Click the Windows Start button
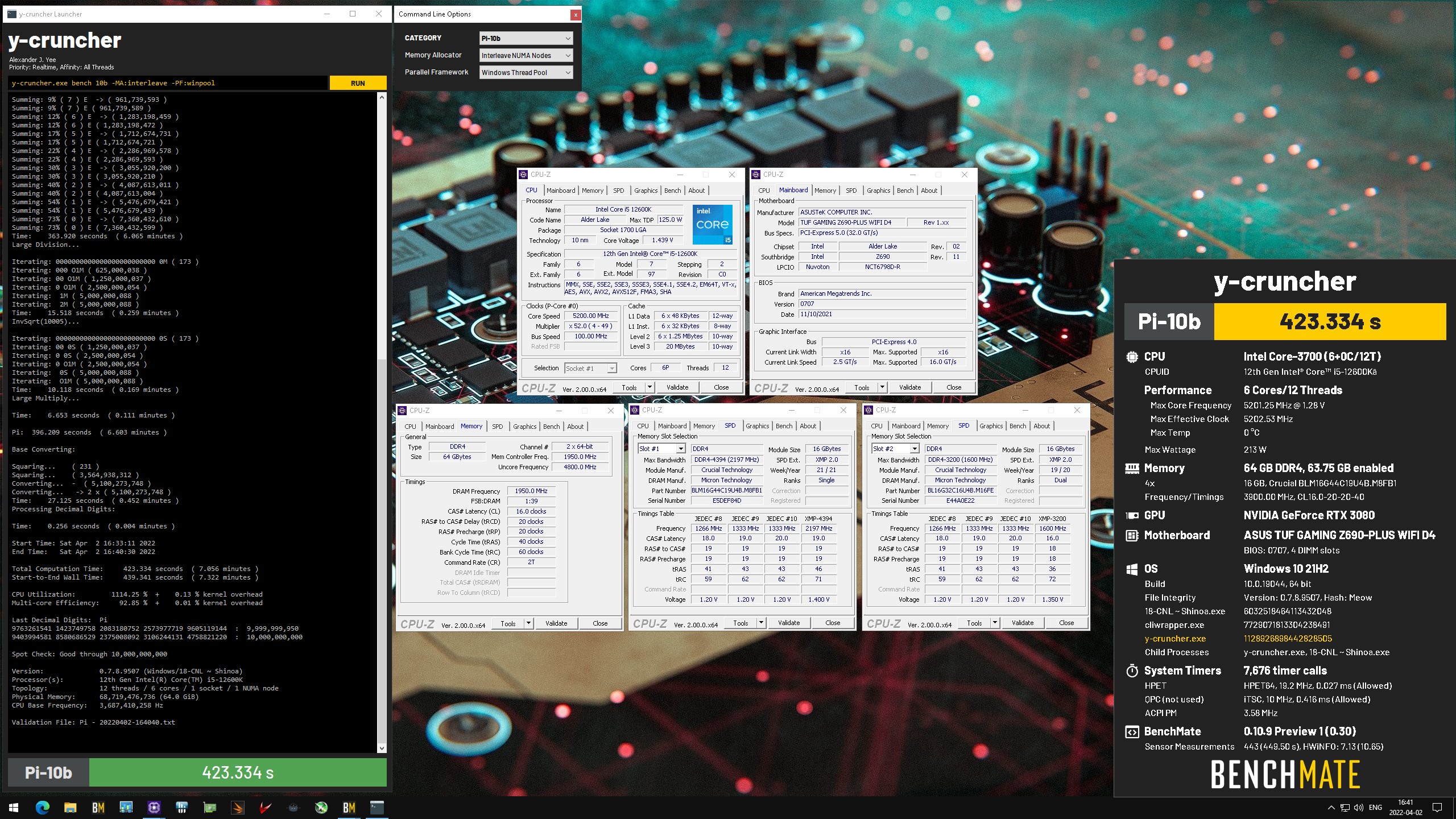The image size is (1456, 819). (x=14, y=807)
